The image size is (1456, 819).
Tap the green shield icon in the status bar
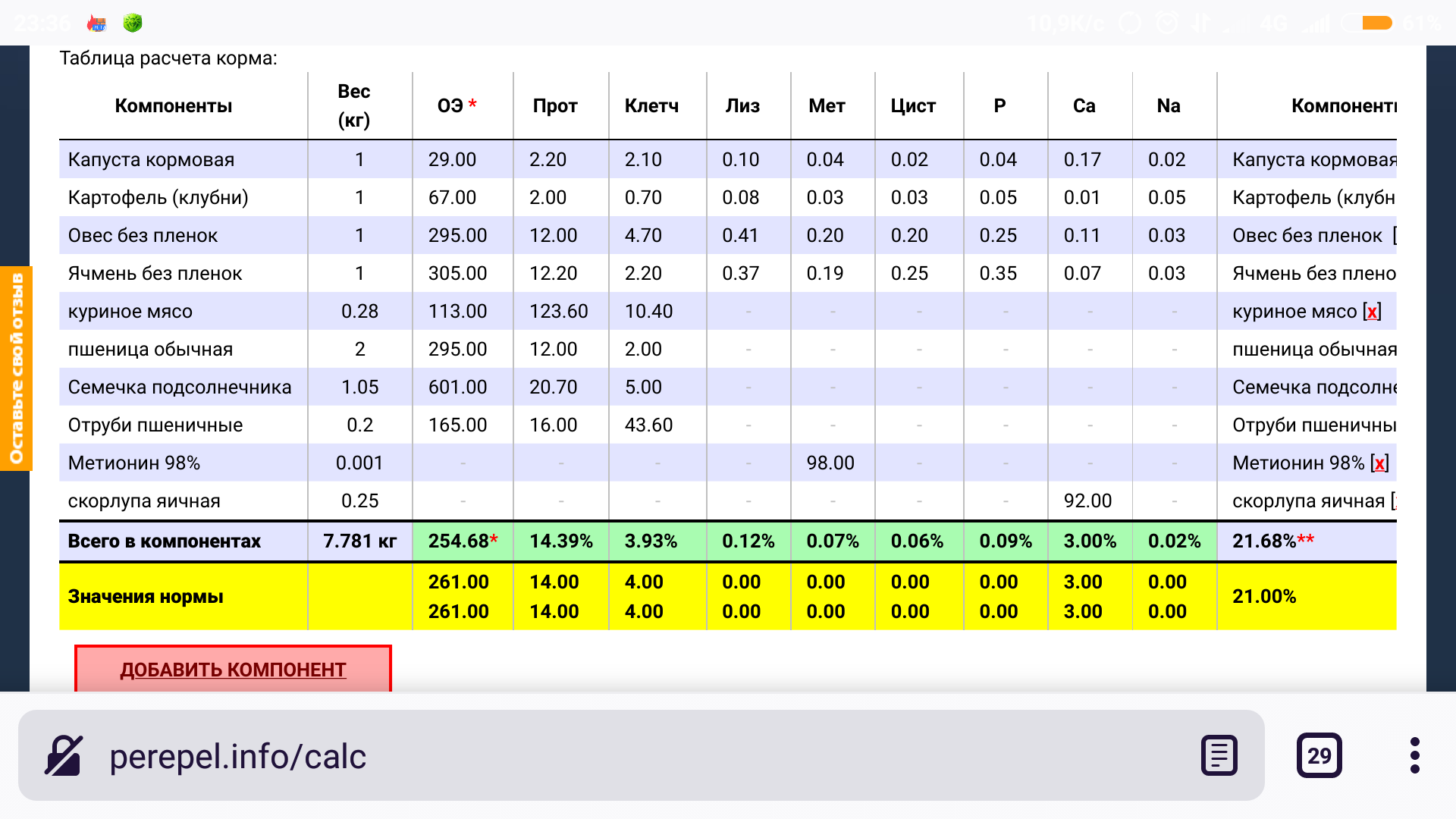pos(133,23)
